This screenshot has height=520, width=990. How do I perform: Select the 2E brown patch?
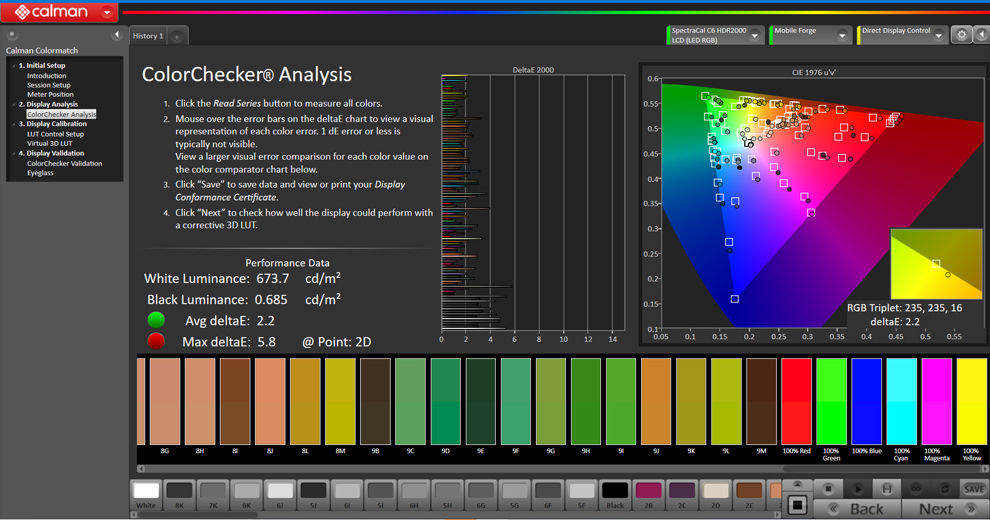tap(749, 494)
